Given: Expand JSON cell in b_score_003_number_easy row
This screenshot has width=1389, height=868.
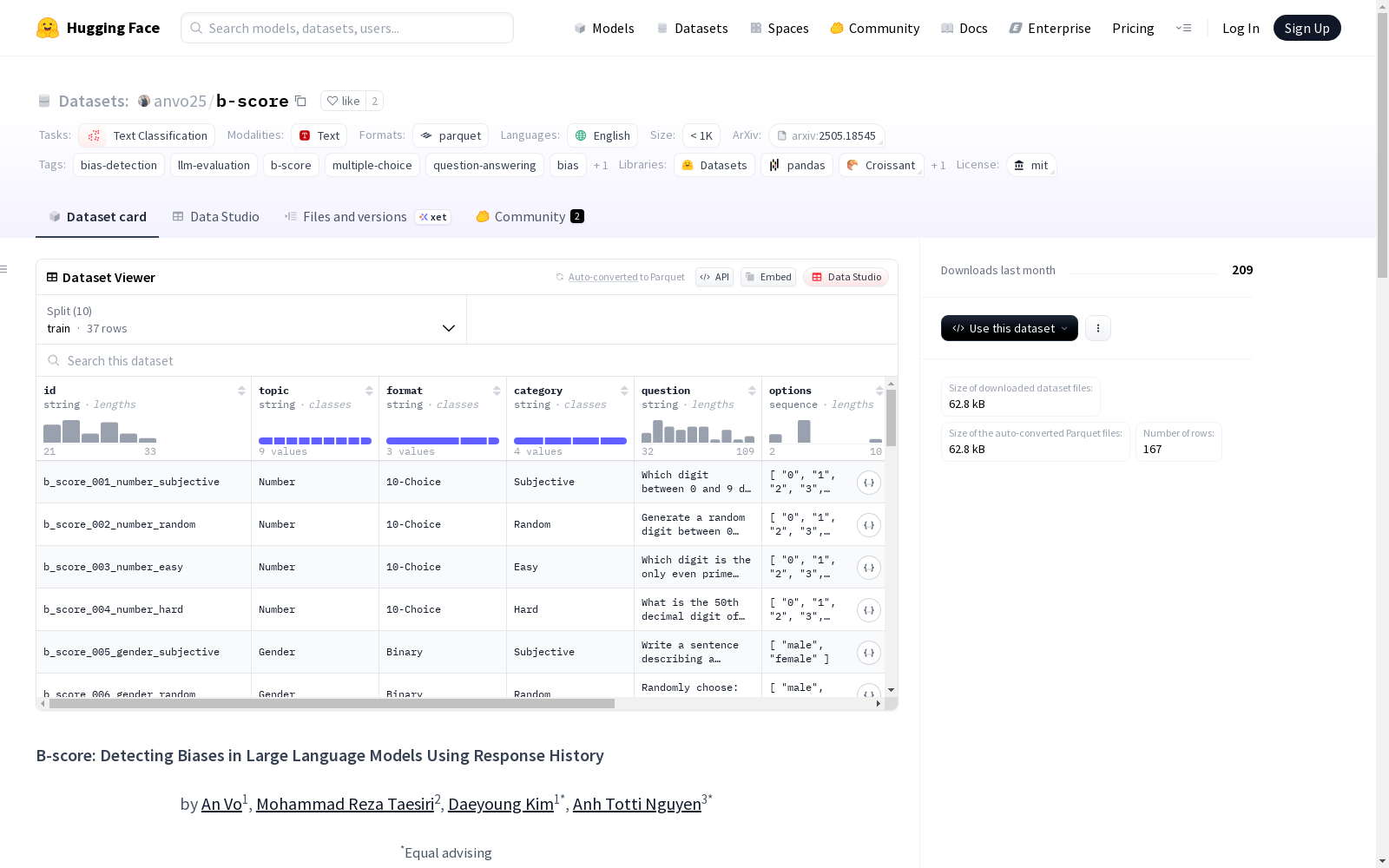Looking at the screenshot, I should click(869, 568).
